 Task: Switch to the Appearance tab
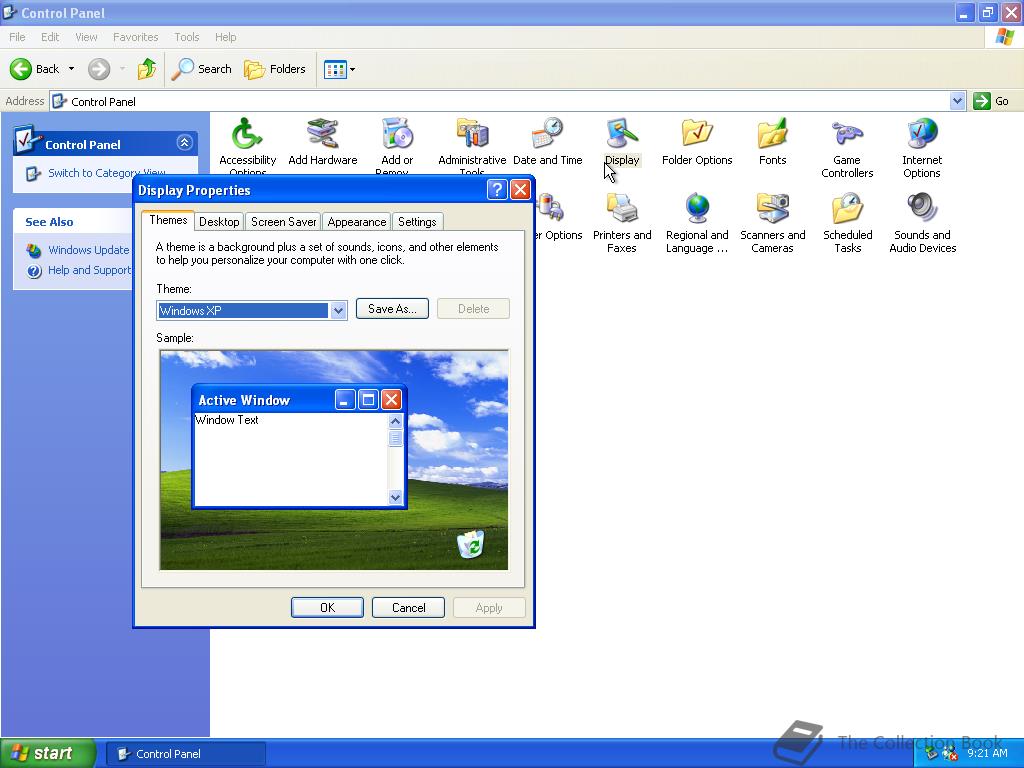(x=357, y=222)
